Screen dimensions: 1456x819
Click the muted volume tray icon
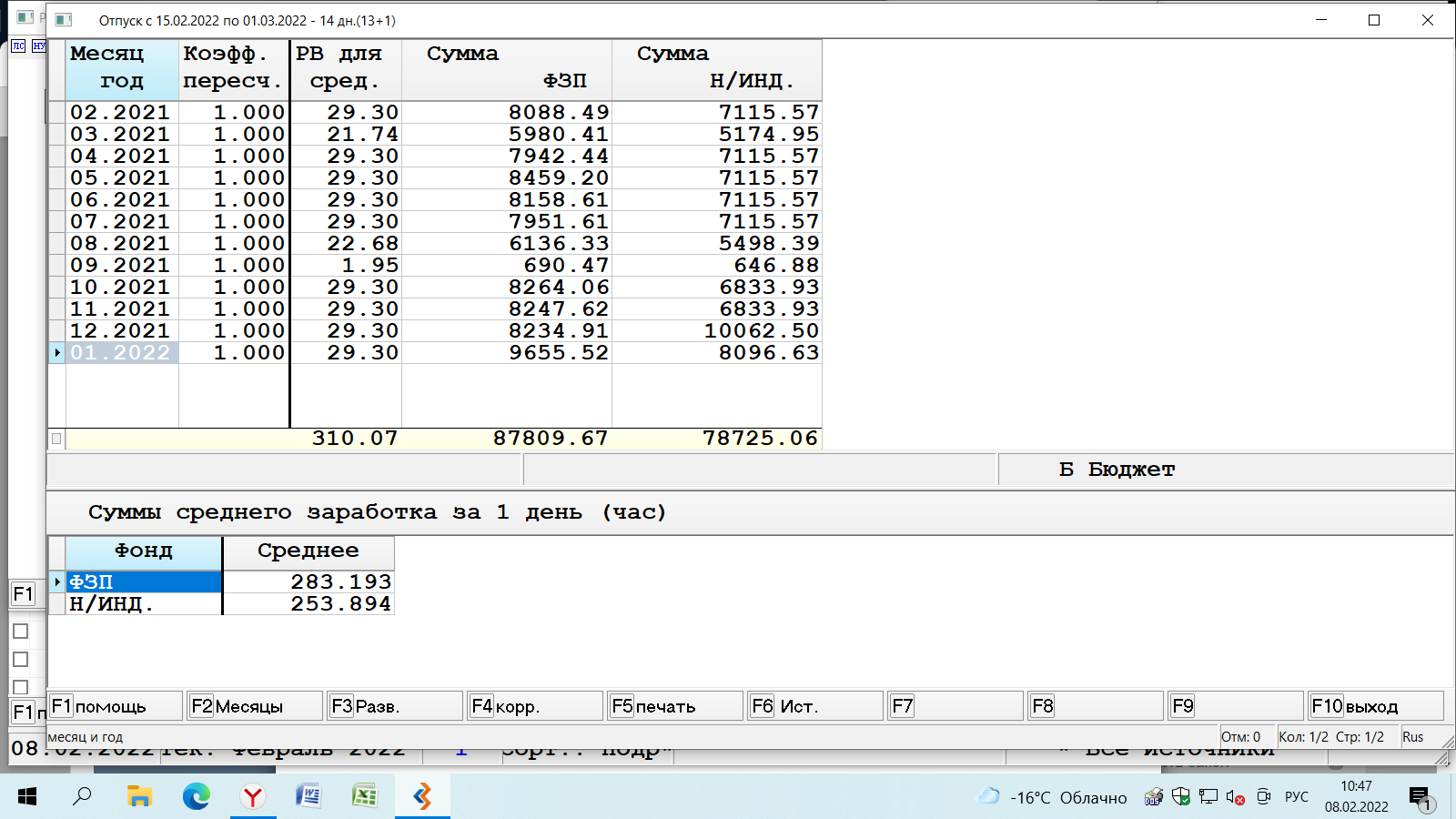click(x=1235, y=798)
